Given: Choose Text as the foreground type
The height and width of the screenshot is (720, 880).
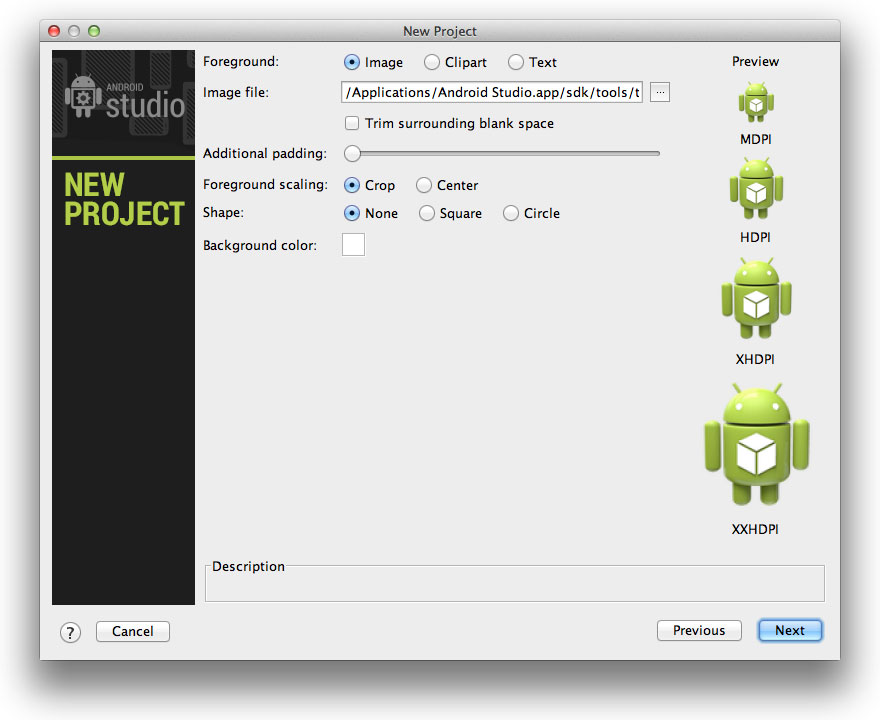Looking at the screenshot, I should (516, 62).
